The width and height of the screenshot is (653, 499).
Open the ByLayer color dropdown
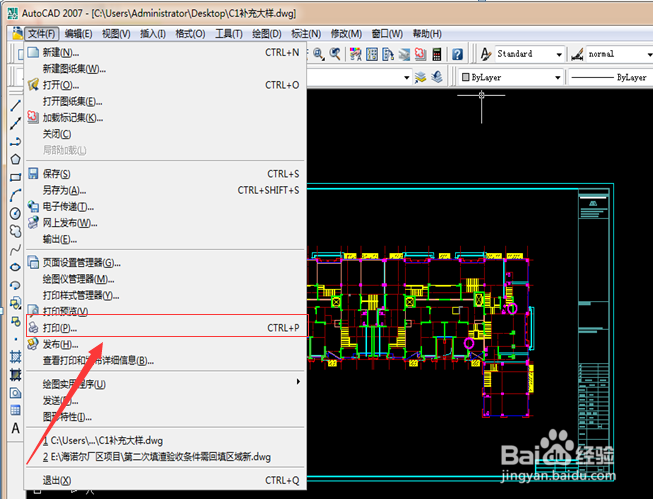pos(511,77)
